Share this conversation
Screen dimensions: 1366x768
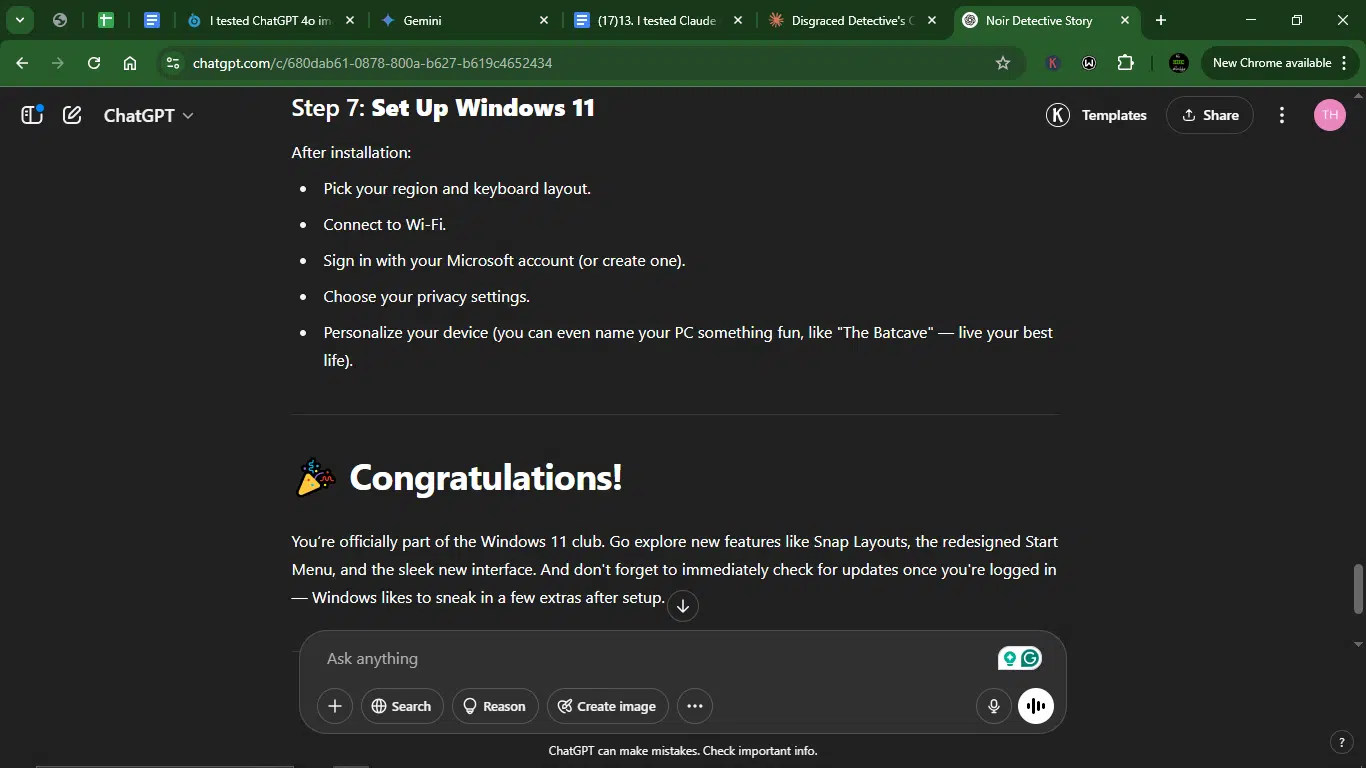pyautogui.click(x=1210, y=115)
